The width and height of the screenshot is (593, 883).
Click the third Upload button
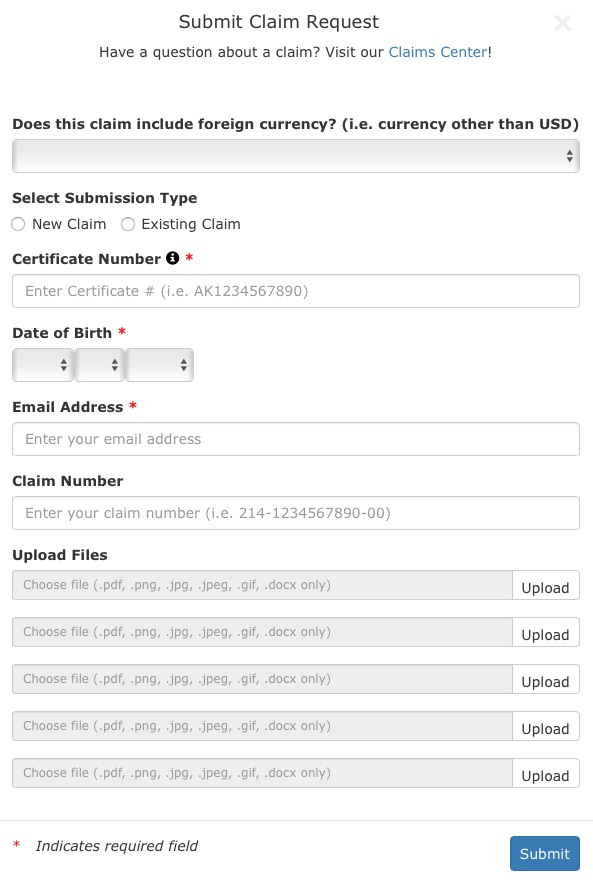546,679
